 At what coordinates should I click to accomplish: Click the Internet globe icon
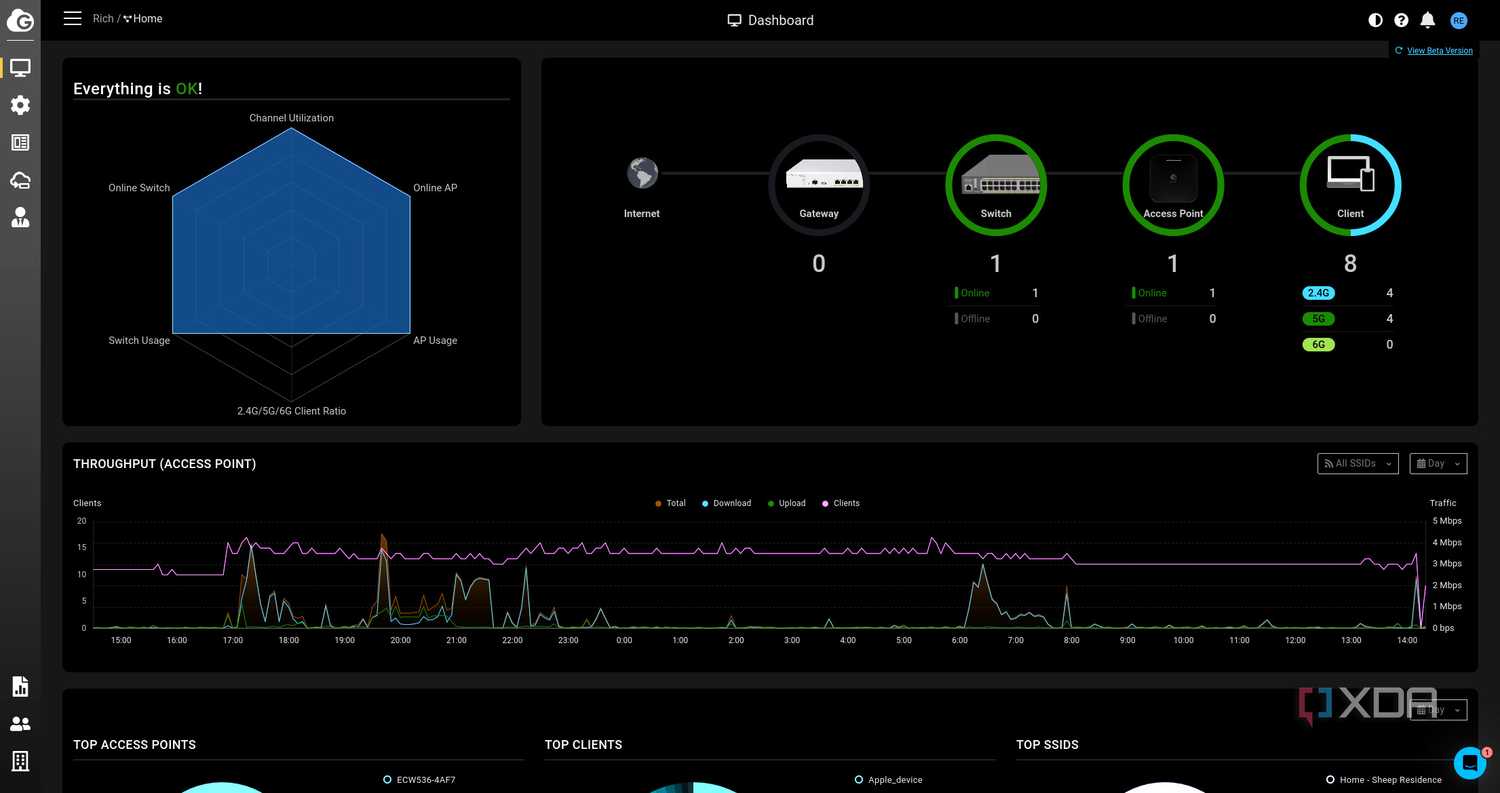point(642,173)
